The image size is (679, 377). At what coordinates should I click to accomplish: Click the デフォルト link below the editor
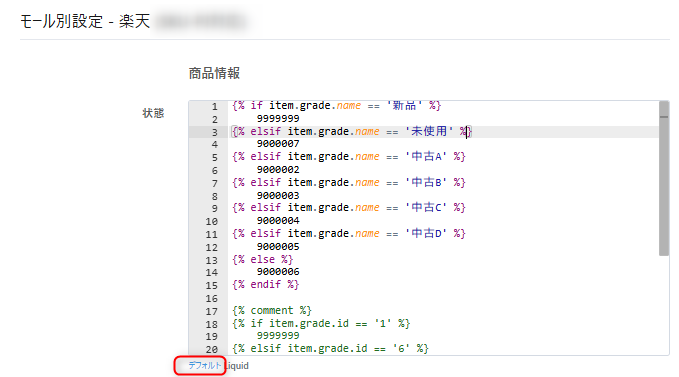pos(204,366)
